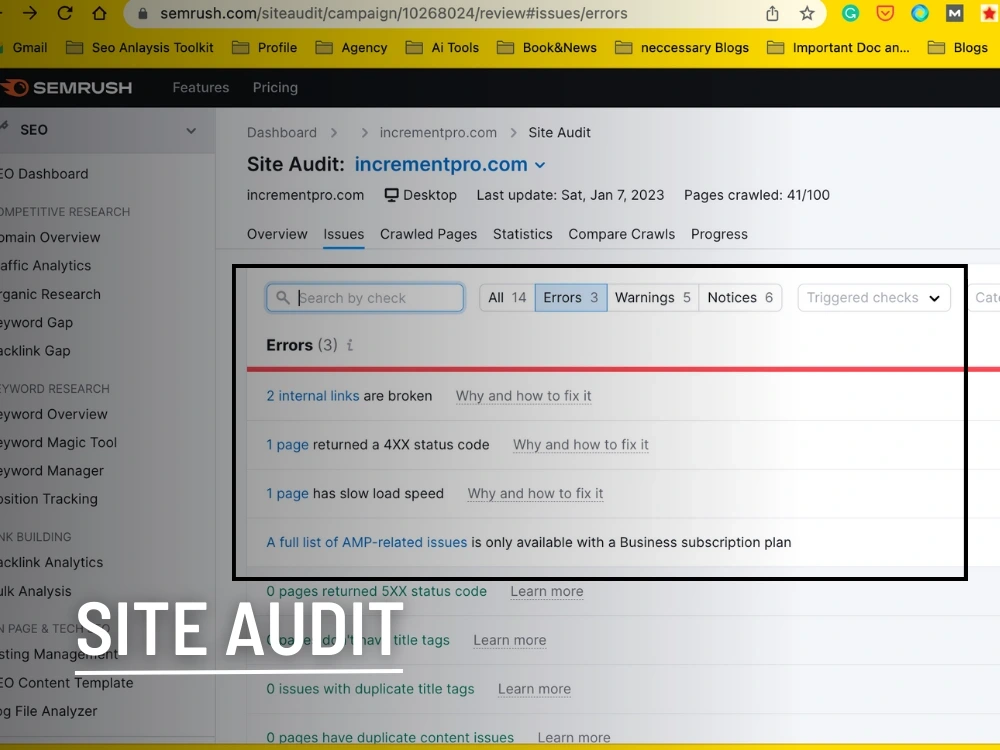
Task: Open the Progress tab
Action: 719,234
